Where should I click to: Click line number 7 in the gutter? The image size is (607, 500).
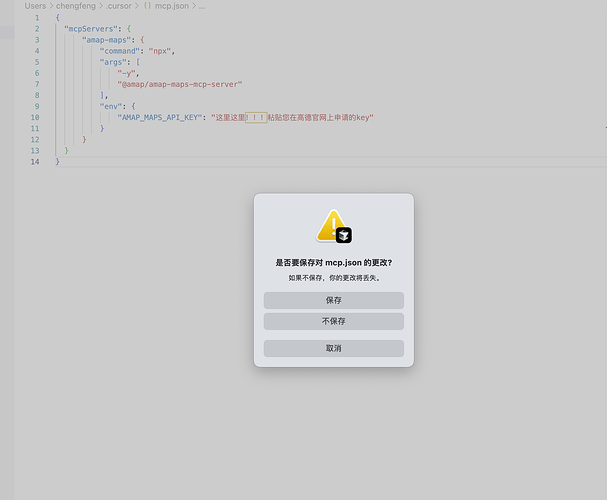(x=37, y=84)
